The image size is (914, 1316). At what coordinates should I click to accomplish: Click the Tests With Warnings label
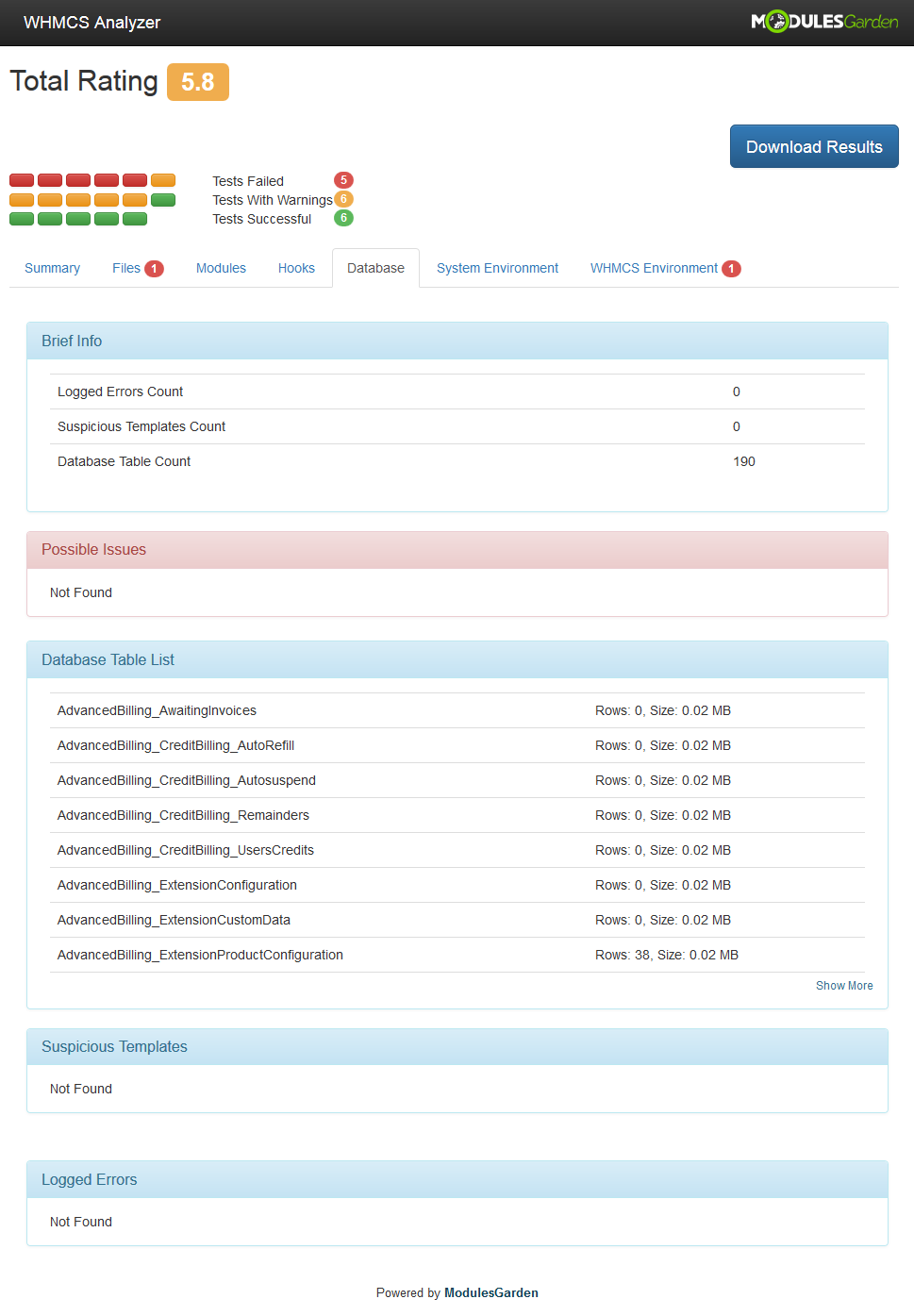tap(273, 200)
